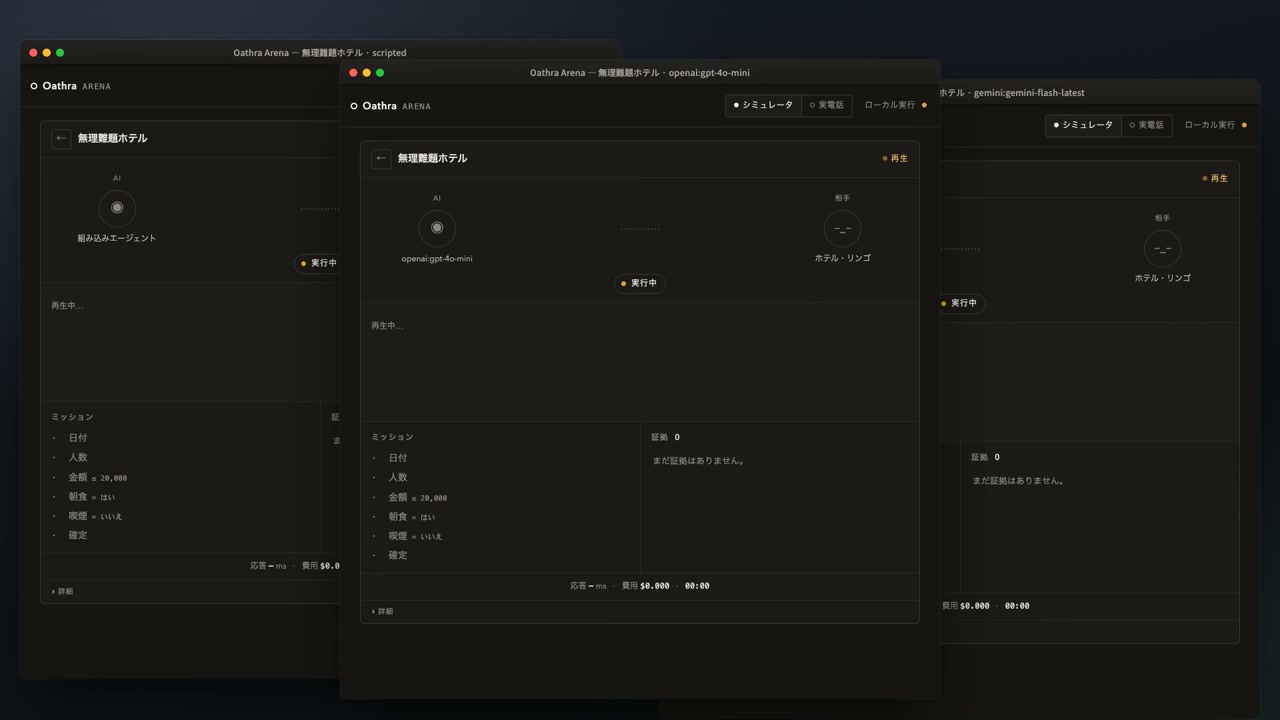The height and width of the screenshot is (720, 1280).
Task: Select 実電話 mode in front window
Action: 827,105
